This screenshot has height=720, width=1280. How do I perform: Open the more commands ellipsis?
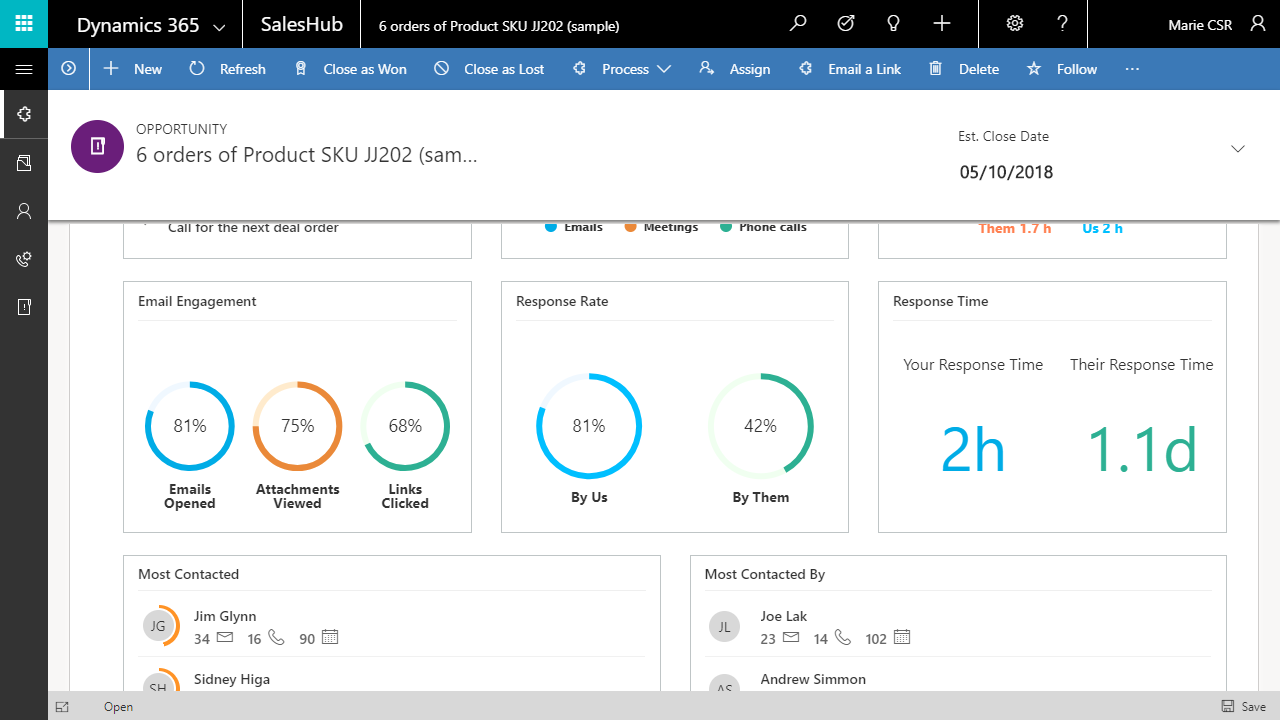[x=1132, y=69]
